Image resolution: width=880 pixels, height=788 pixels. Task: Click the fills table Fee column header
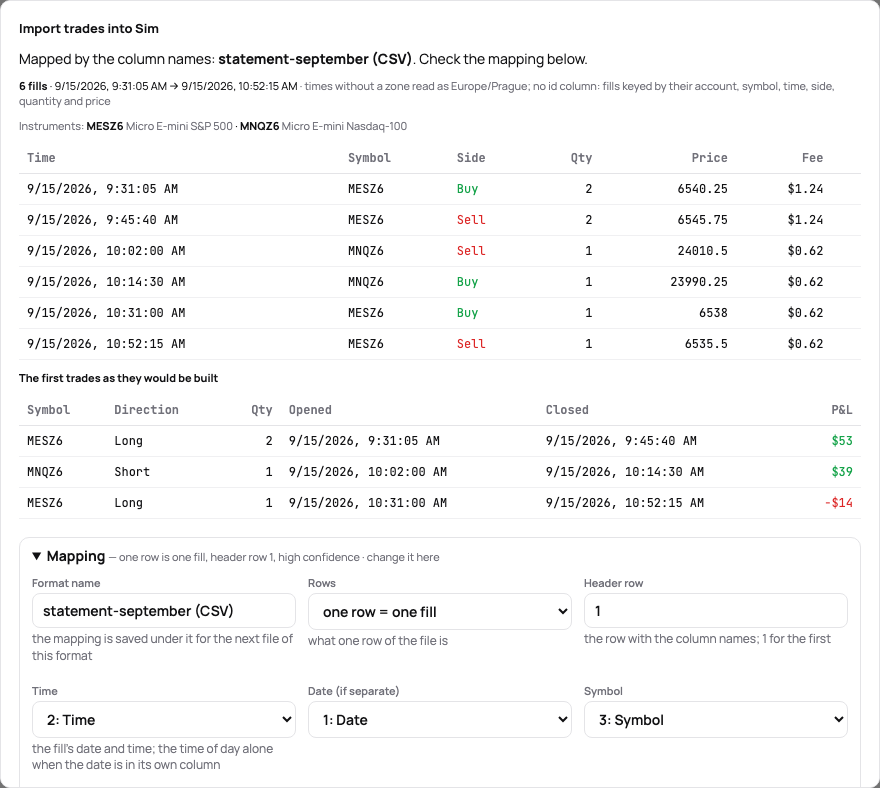[812, 158]
